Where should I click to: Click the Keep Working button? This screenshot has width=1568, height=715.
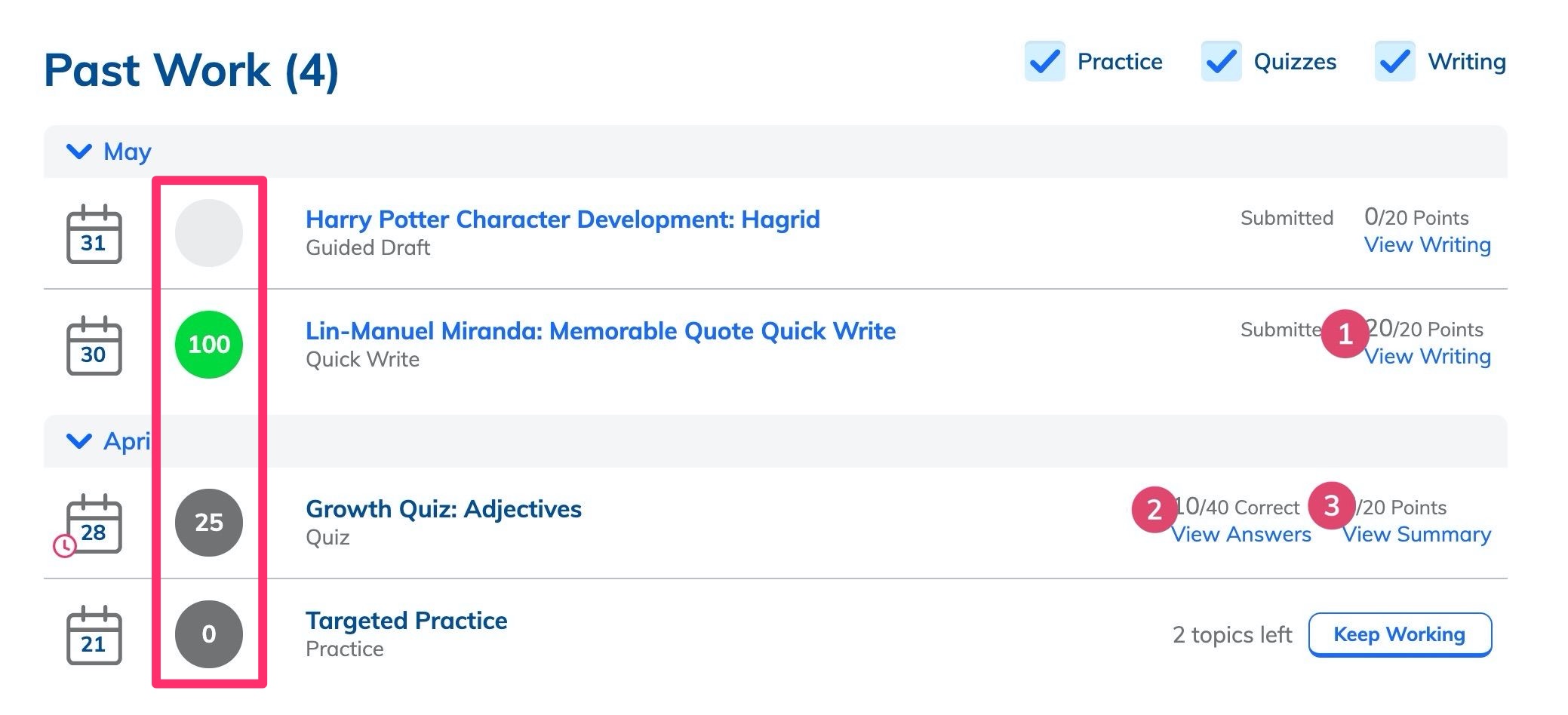[1400, 634]
